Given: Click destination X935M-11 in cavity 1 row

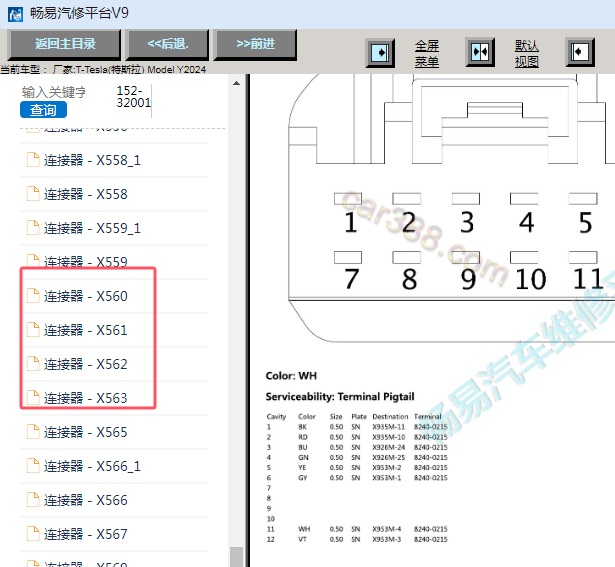Looking at the screenshot, I should click(x=389, y=427).
